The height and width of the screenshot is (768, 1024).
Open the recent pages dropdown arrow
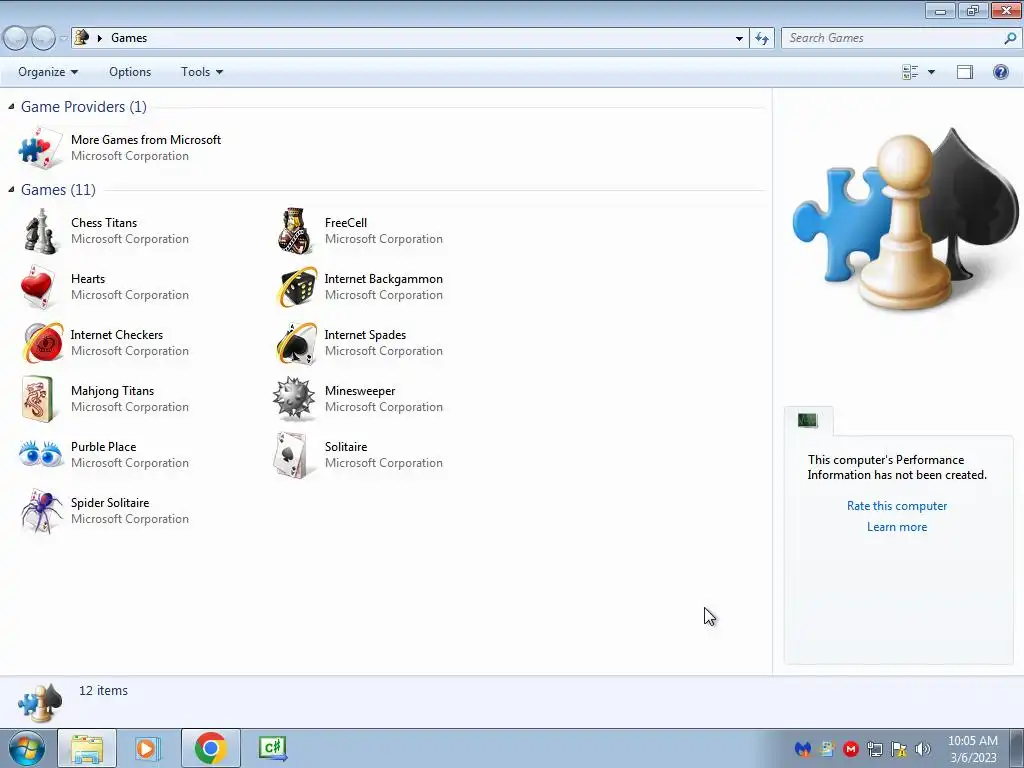coord(63,39)
